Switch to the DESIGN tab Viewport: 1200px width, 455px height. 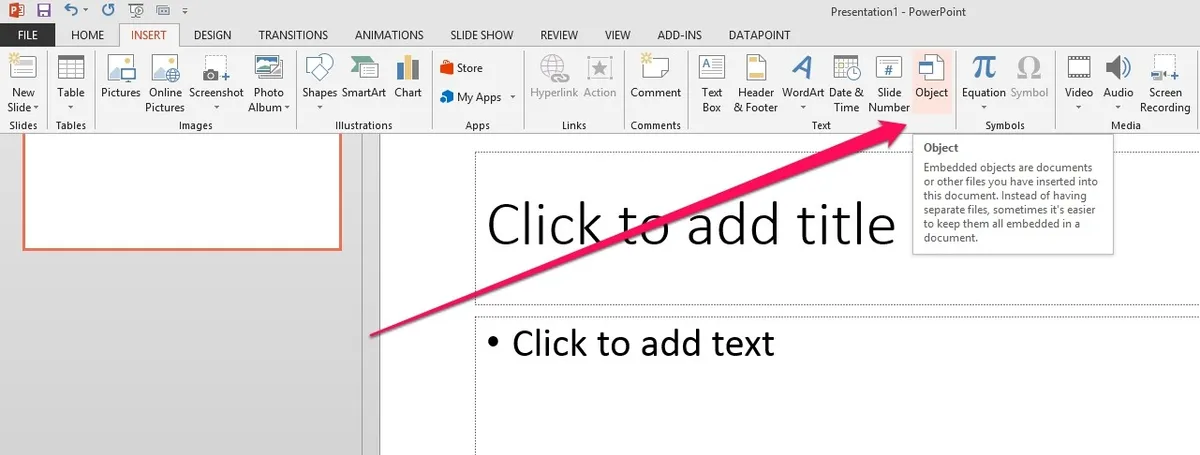coord(212,35)
